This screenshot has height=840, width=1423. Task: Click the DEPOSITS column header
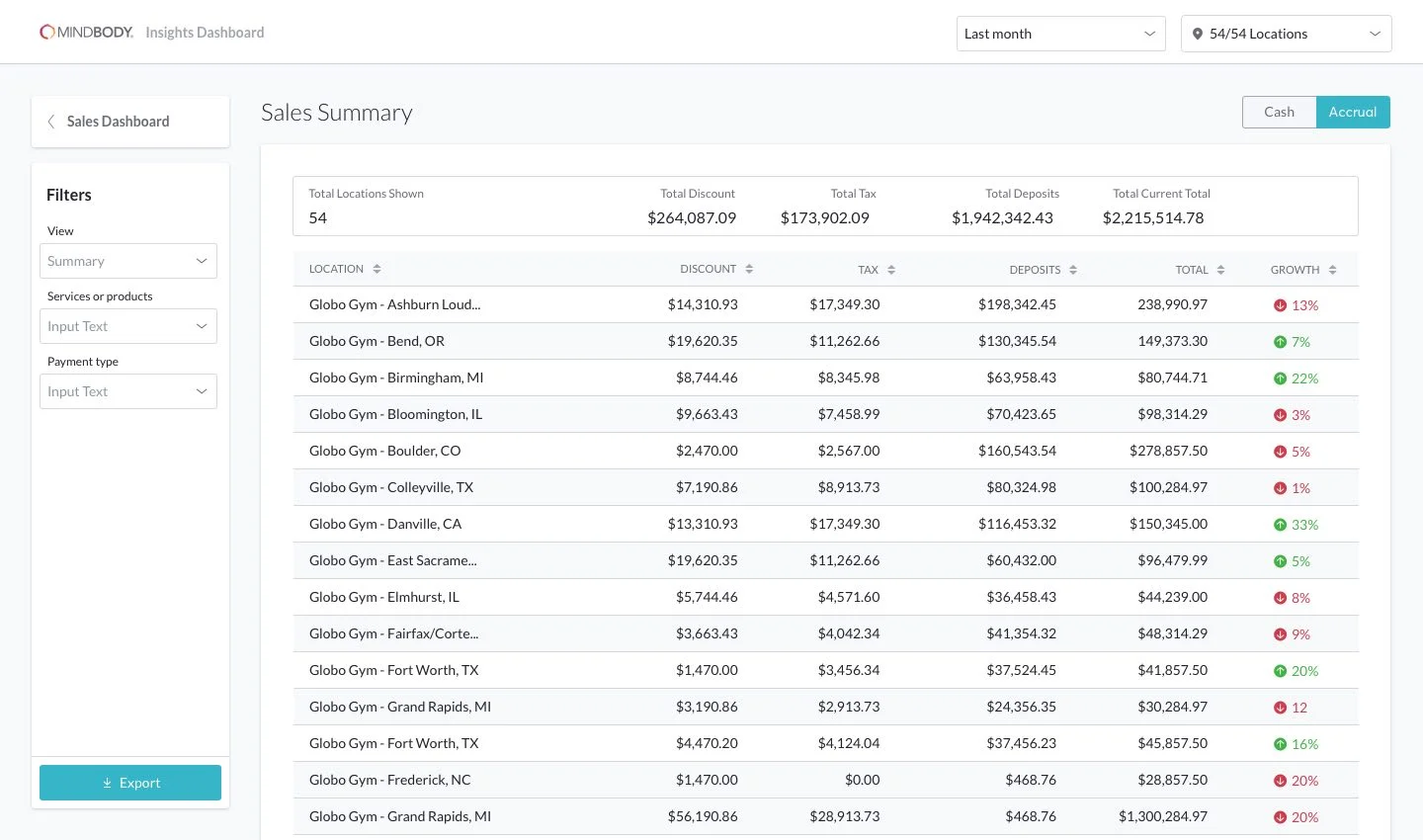coord(1035,270)
